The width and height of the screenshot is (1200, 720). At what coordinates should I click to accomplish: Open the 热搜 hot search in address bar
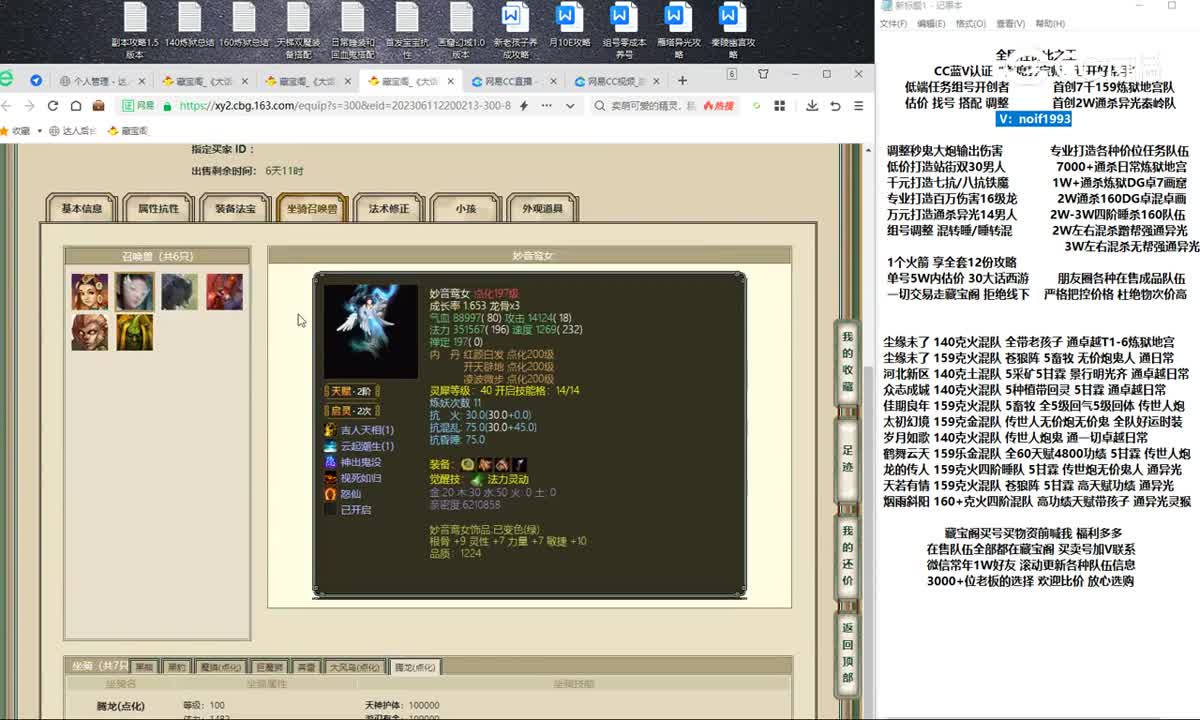[719, 106]
